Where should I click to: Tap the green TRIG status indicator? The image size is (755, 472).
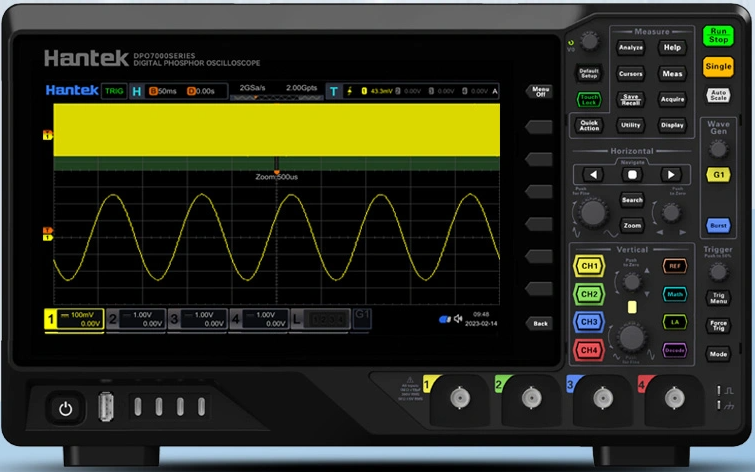tap(114, 91)
